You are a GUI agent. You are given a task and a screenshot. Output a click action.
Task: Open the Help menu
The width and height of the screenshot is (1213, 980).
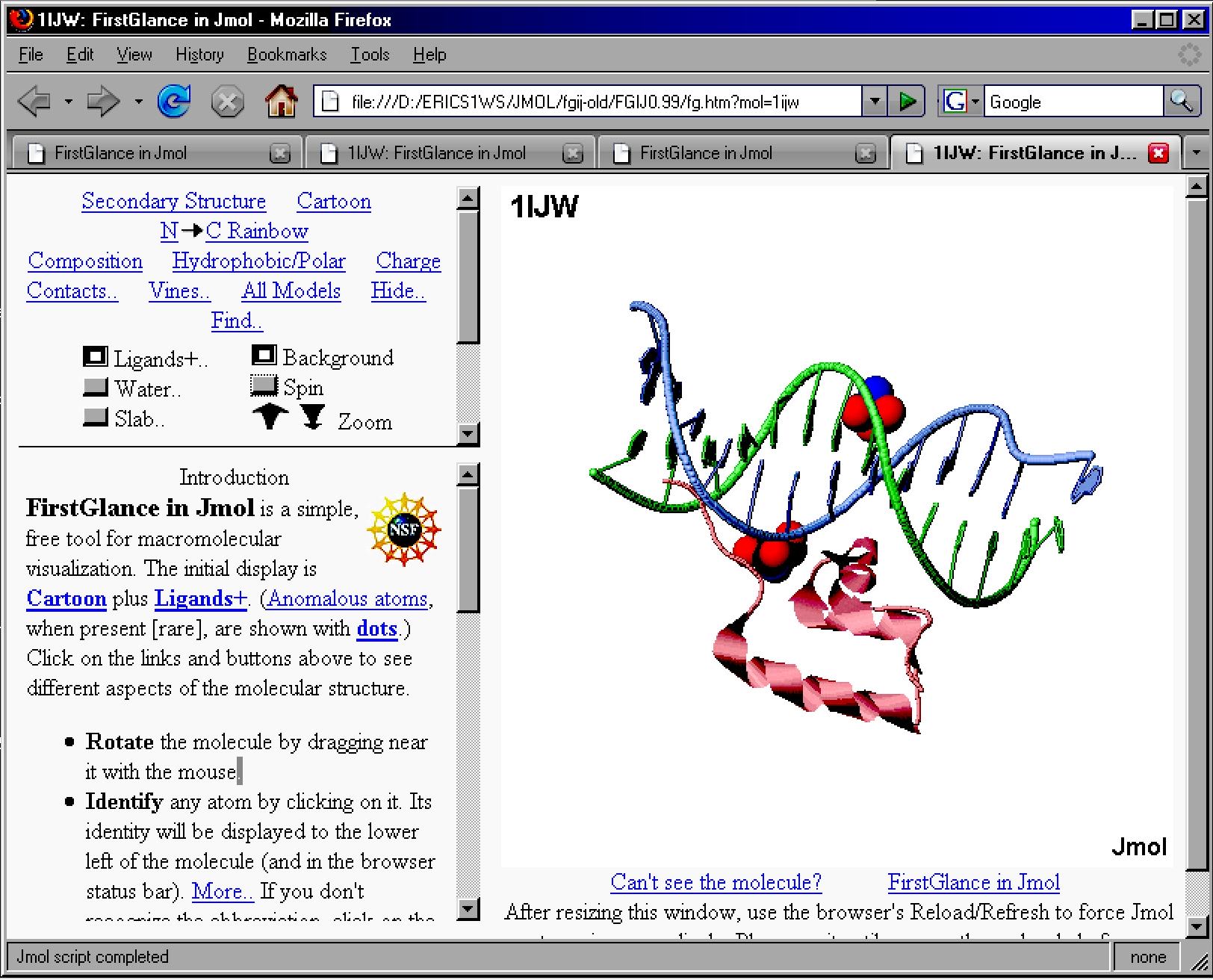429,55
